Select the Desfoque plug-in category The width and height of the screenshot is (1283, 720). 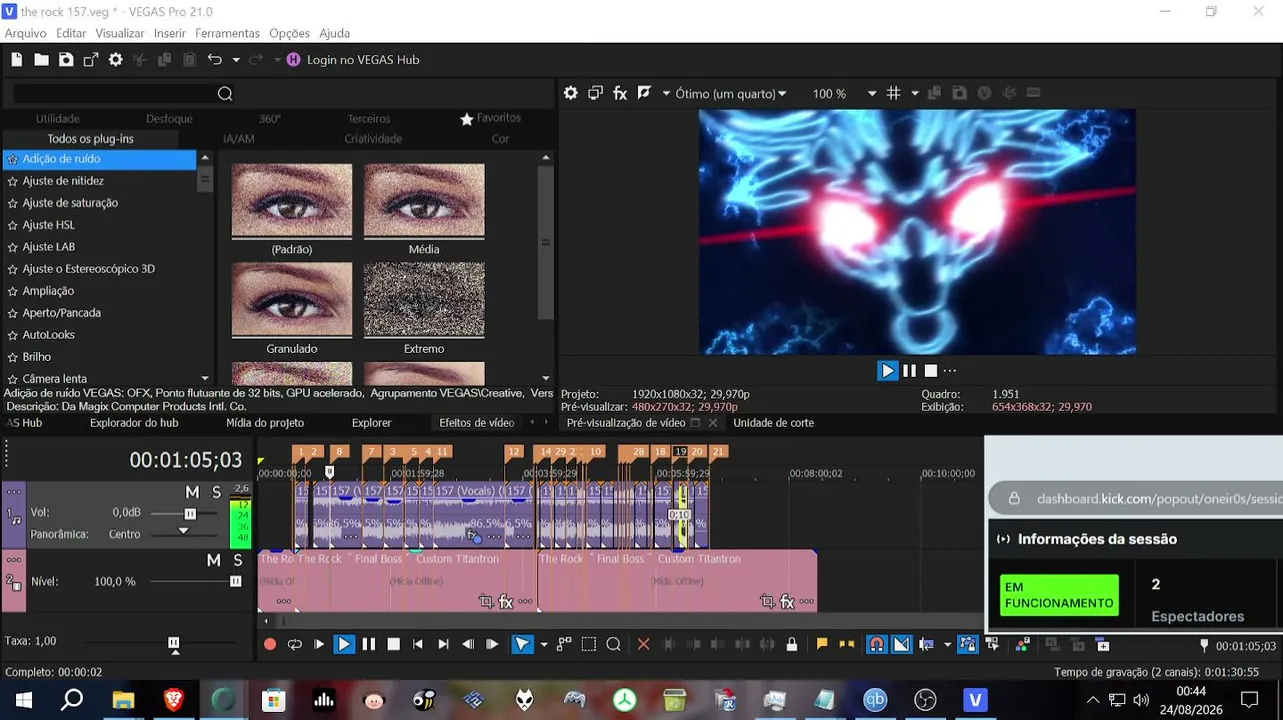point(169,119)
